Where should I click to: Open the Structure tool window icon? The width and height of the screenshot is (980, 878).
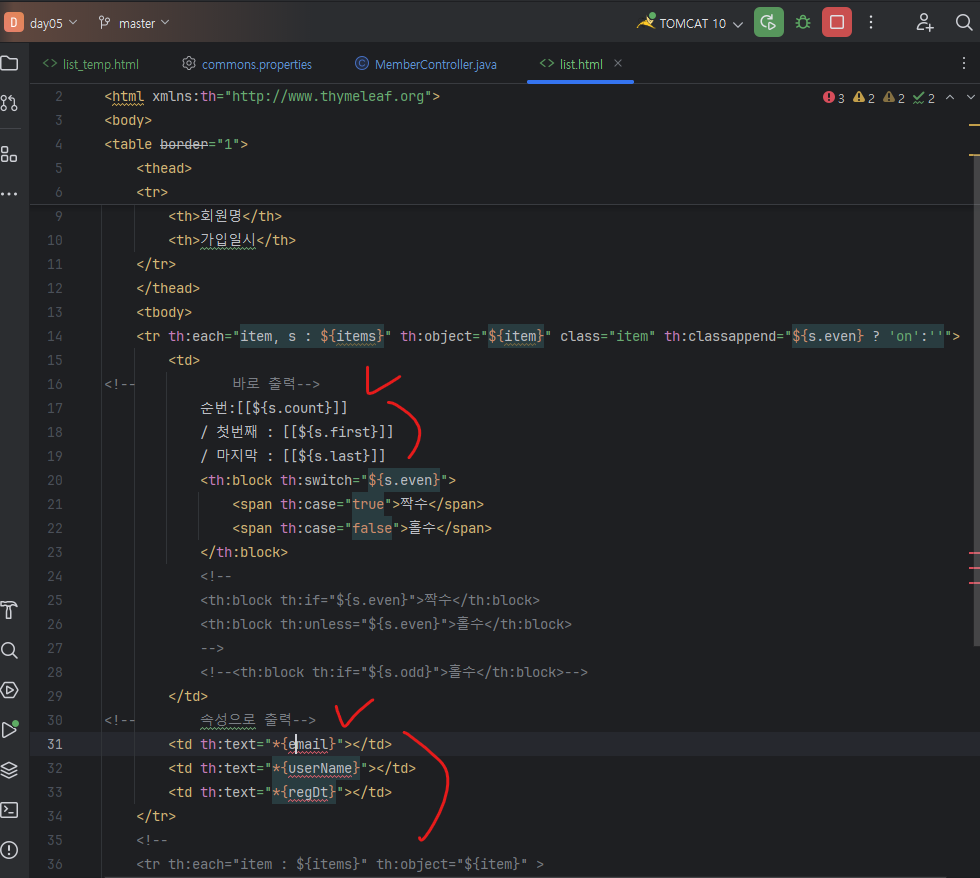(9, 154)
